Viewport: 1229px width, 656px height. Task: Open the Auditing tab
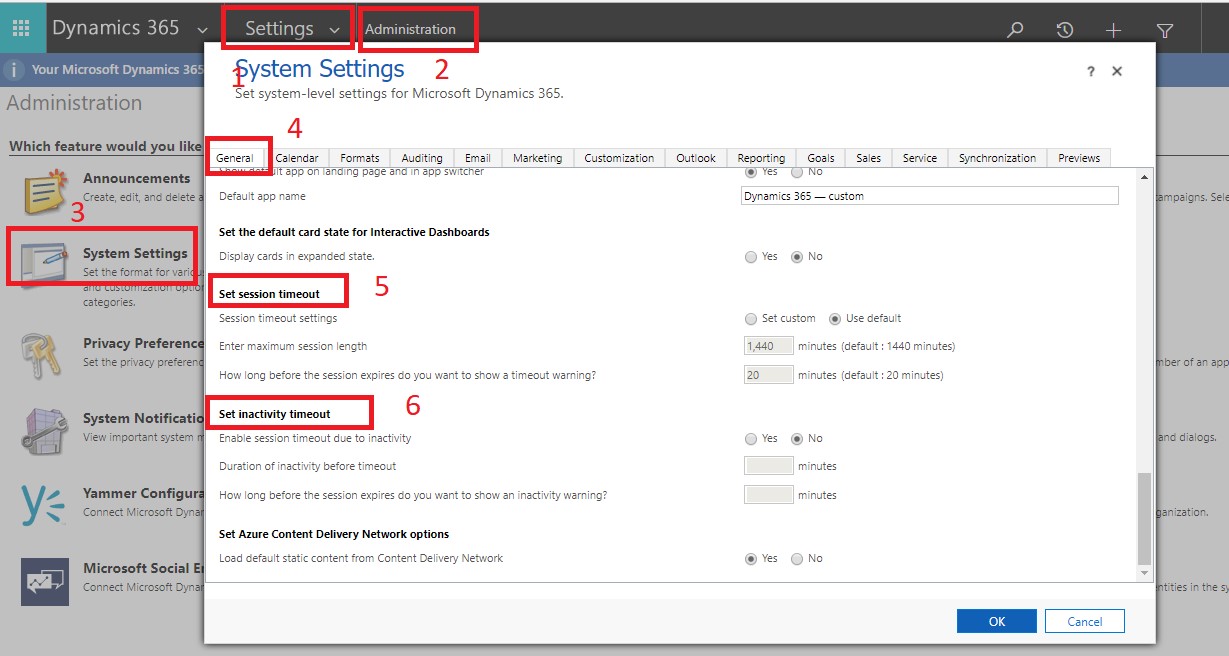[x=422, y=158]
